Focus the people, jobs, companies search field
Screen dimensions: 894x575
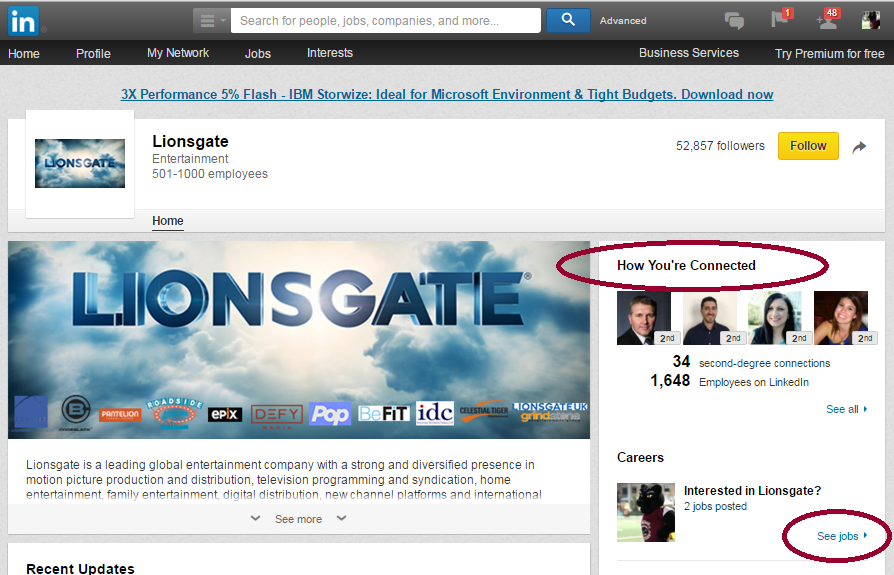click(x=385, y=21)
